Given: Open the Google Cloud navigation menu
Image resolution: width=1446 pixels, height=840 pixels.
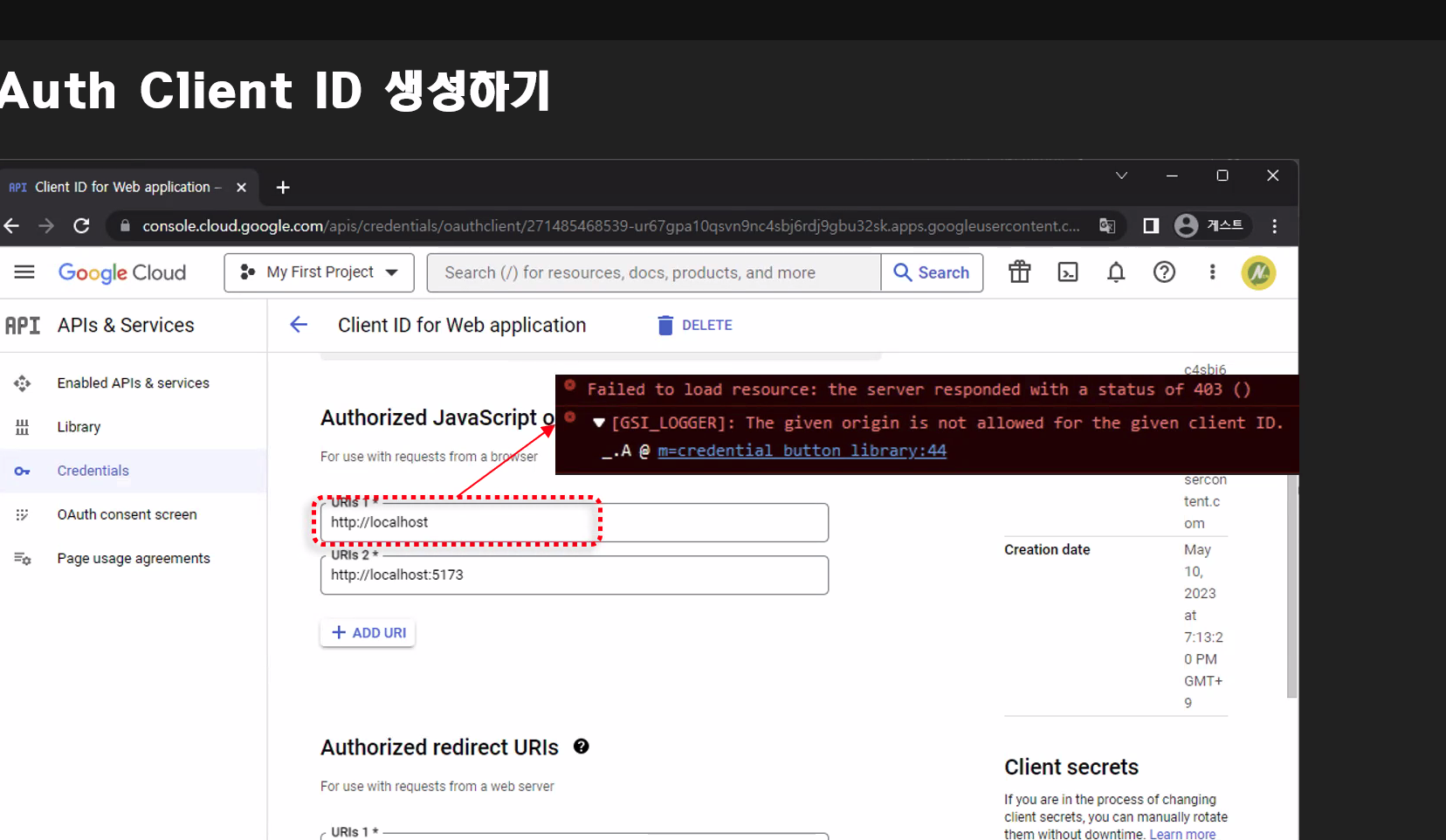Looking at the screenshot, I should (x=24, y=272).
